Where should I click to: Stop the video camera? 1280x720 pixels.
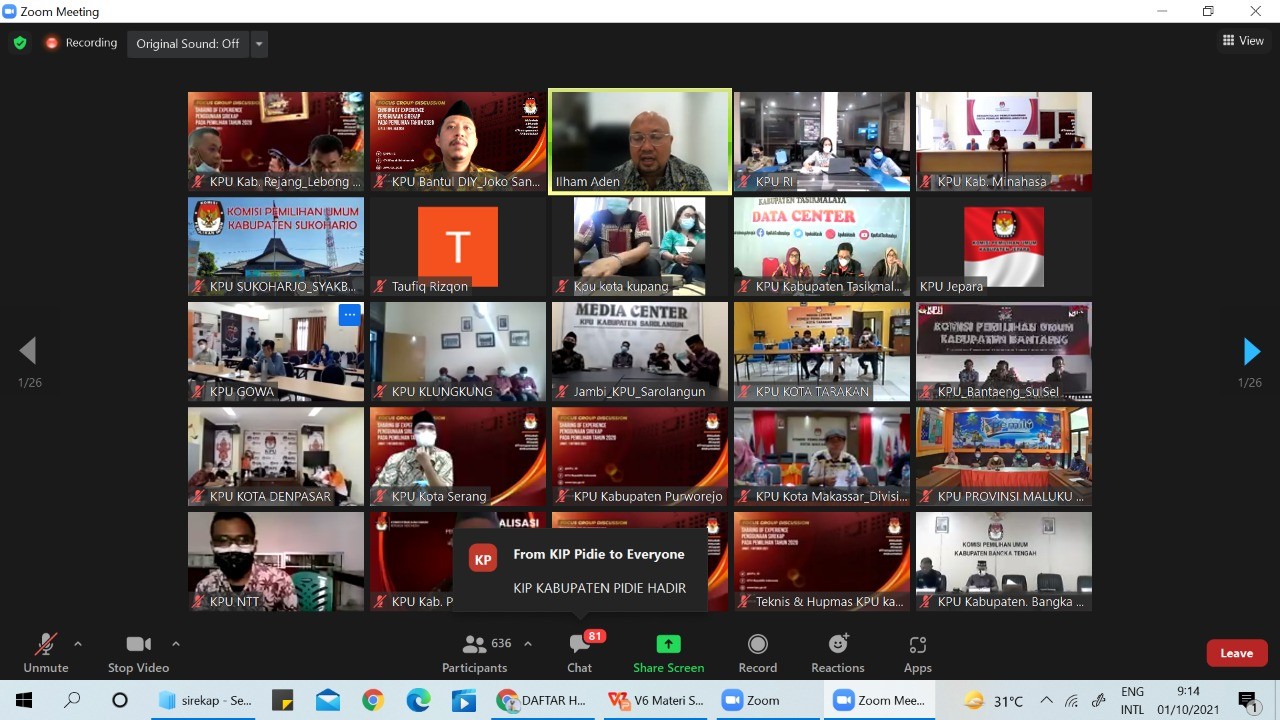pos(138,653)
